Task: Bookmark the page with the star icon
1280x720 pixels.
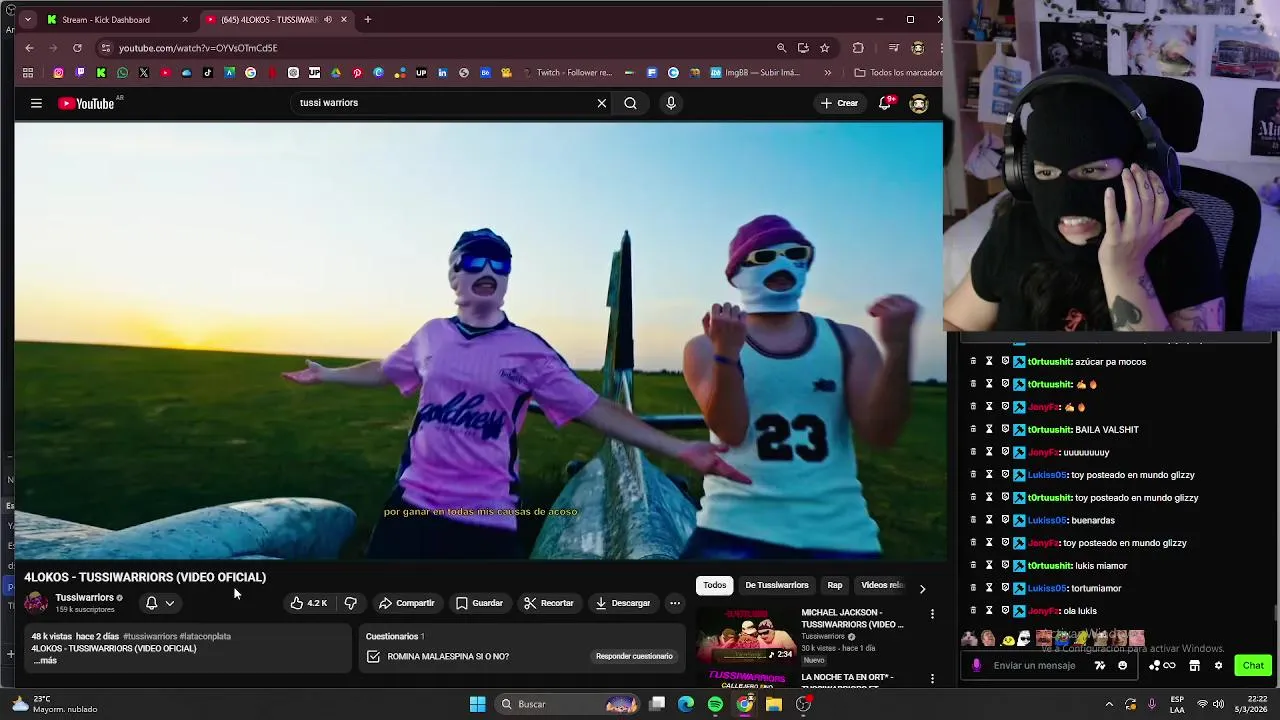Action: [x=824, y=47]
